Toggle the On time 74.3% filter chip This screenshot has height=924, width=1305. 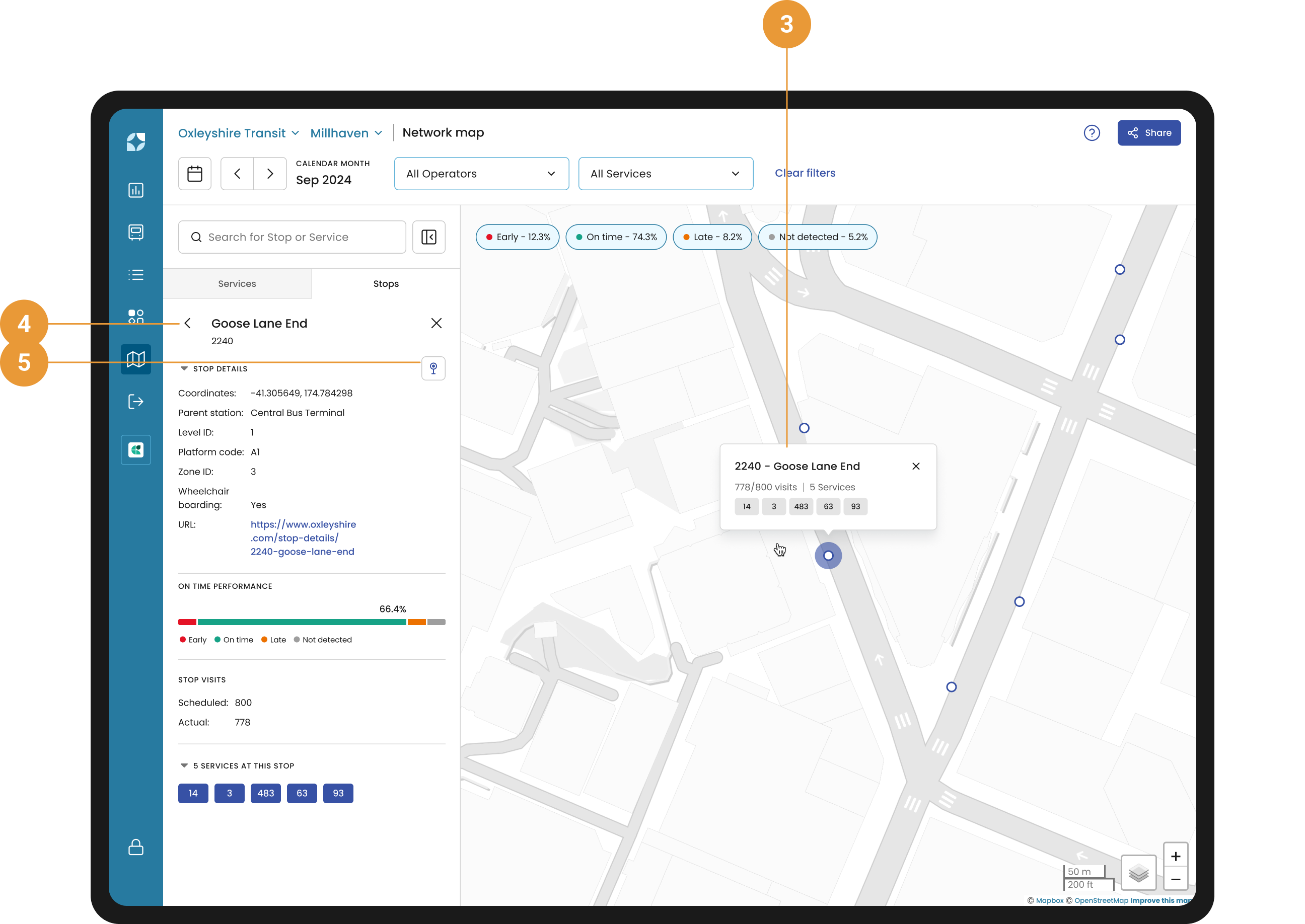[x=616, y=237]
